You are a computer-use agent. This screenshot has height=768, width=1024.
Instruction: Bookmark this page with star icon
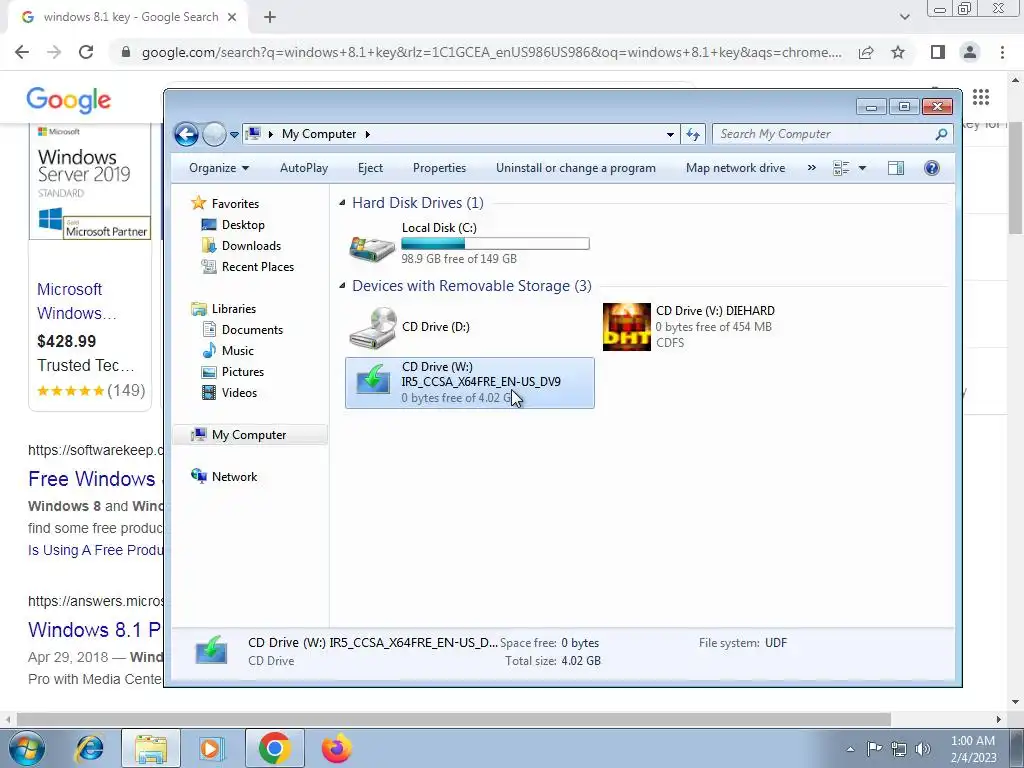click(898, 52)
